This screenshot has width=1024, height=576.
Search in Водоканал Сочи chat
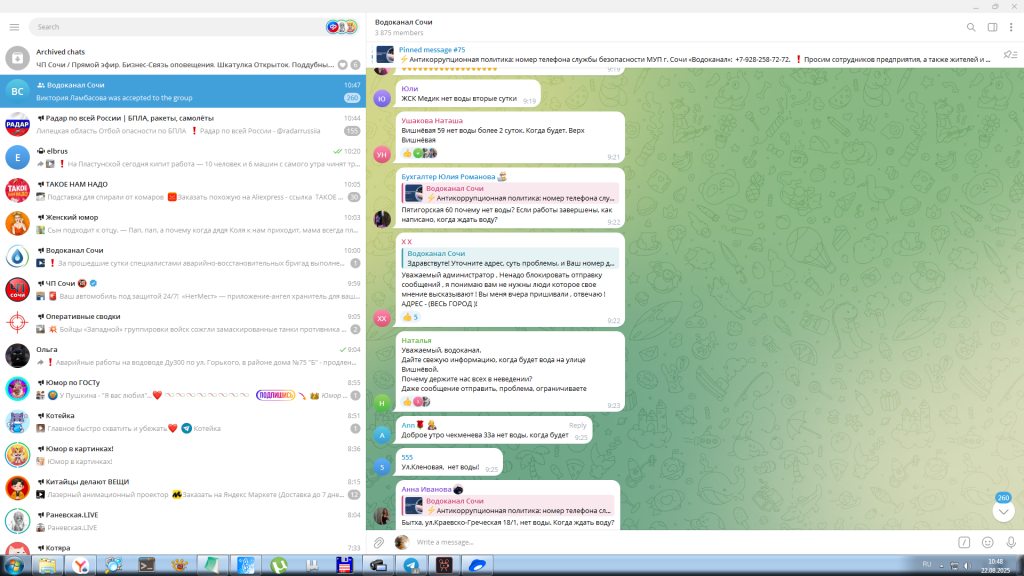970,27
